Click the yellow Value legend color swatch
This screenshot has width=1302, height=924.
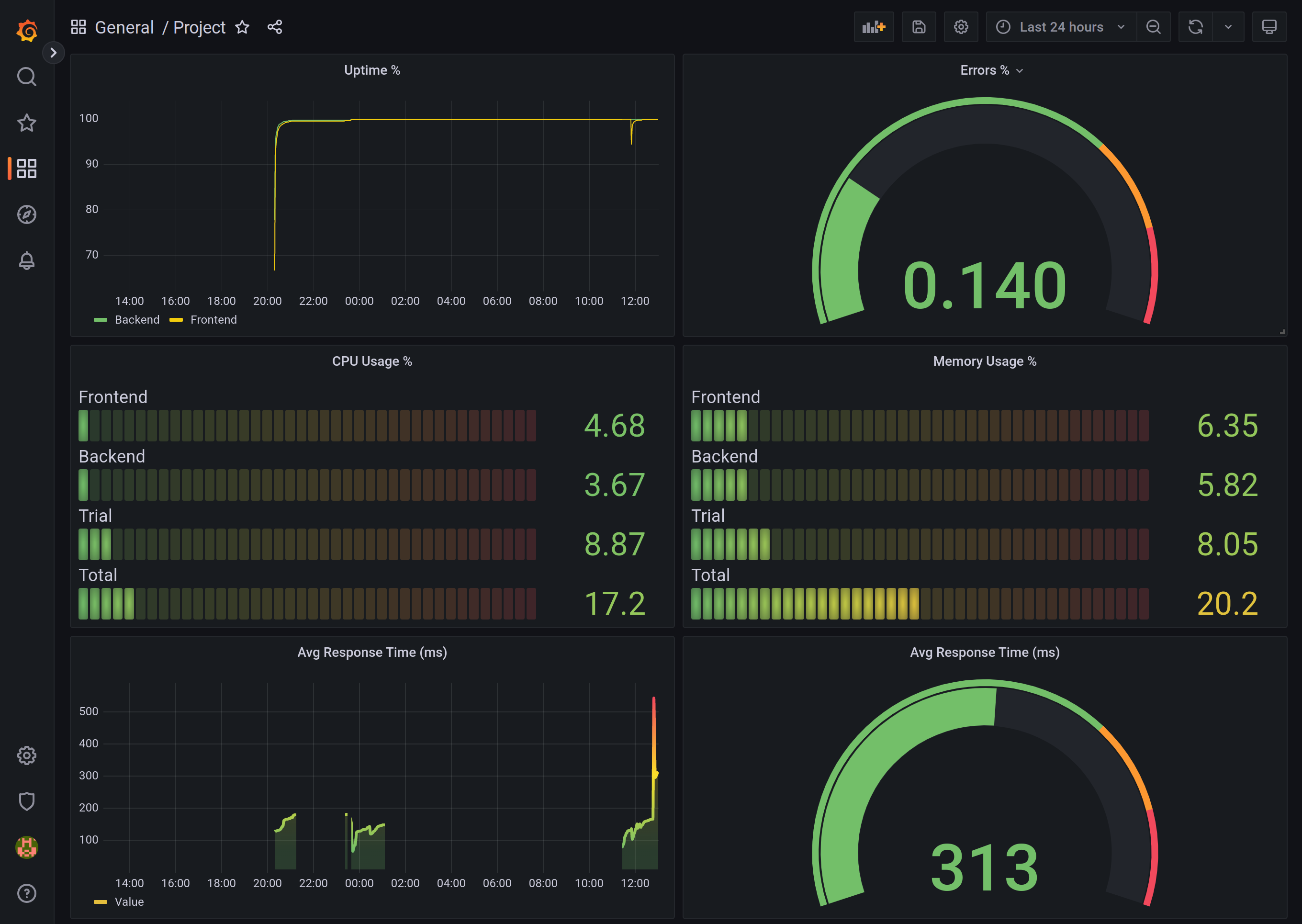pyautogui.click(x=100, y=902)
